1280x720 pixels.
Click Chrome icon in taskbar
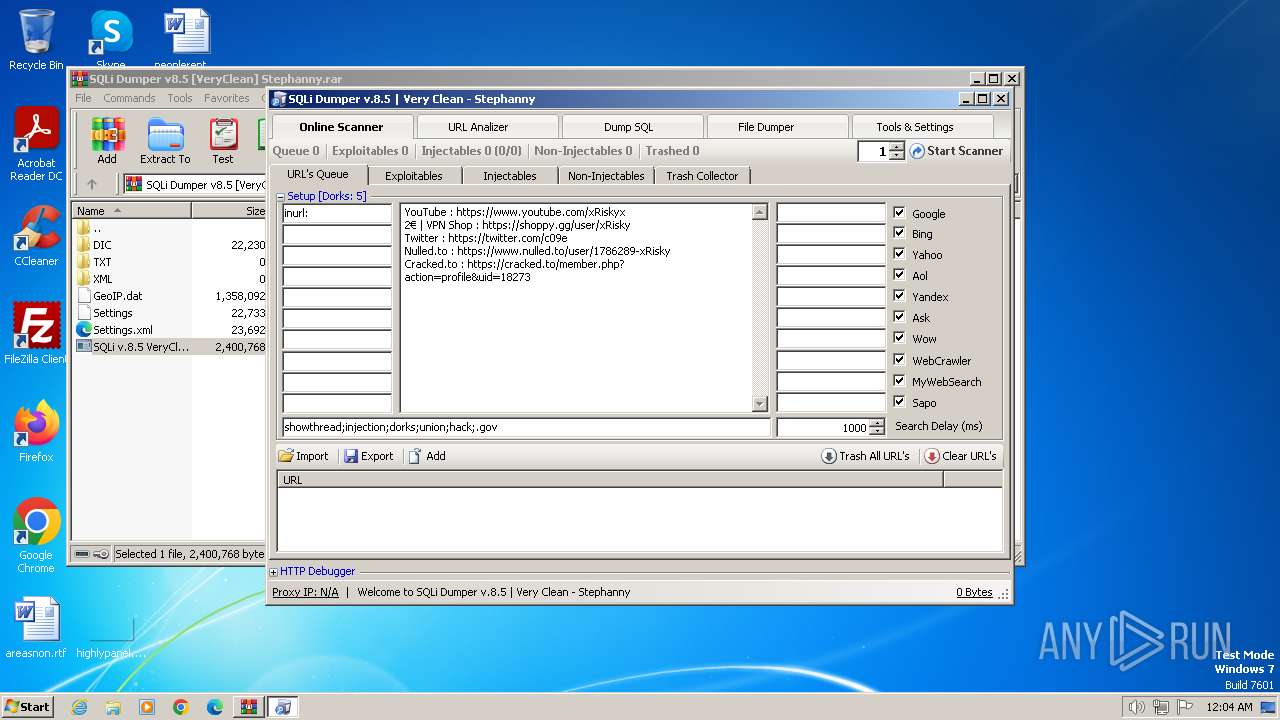coord(180,707)
